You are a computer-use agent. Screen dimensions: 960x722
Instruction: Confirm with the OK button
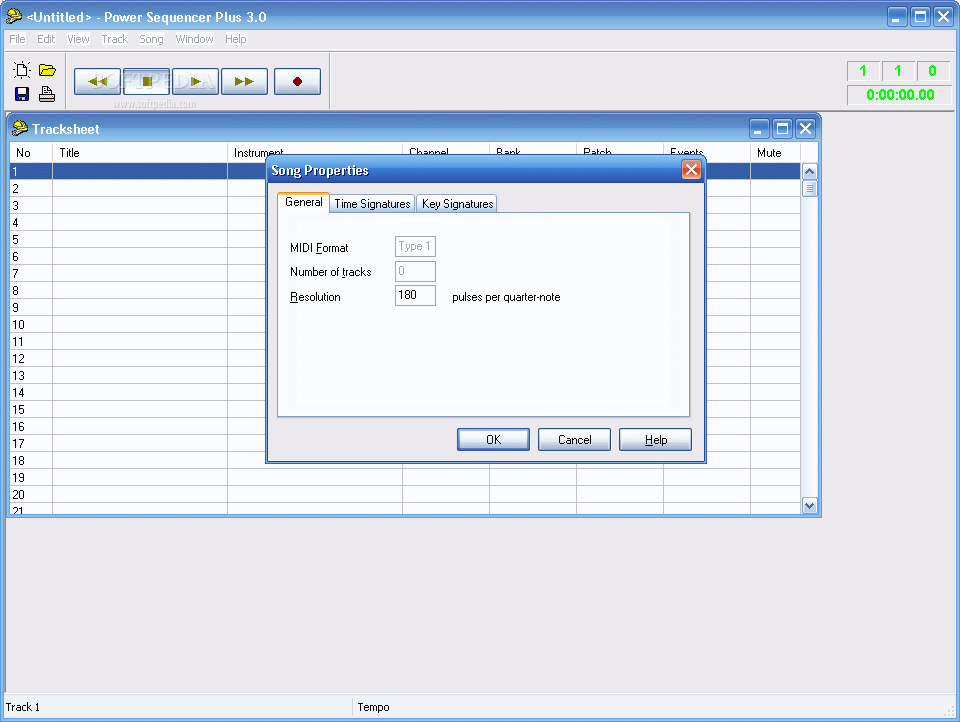pos(493,440)
